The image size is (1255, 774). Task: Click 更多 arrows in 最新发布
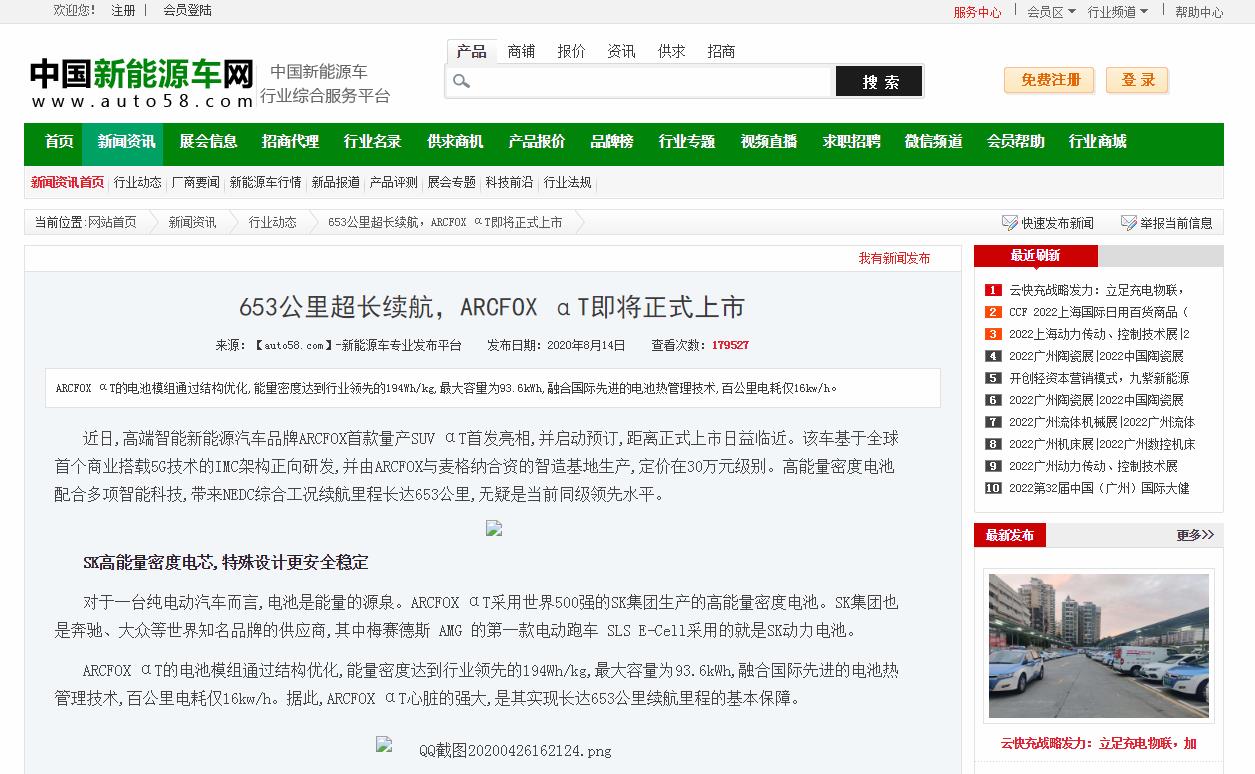[x=1195, y=535]
